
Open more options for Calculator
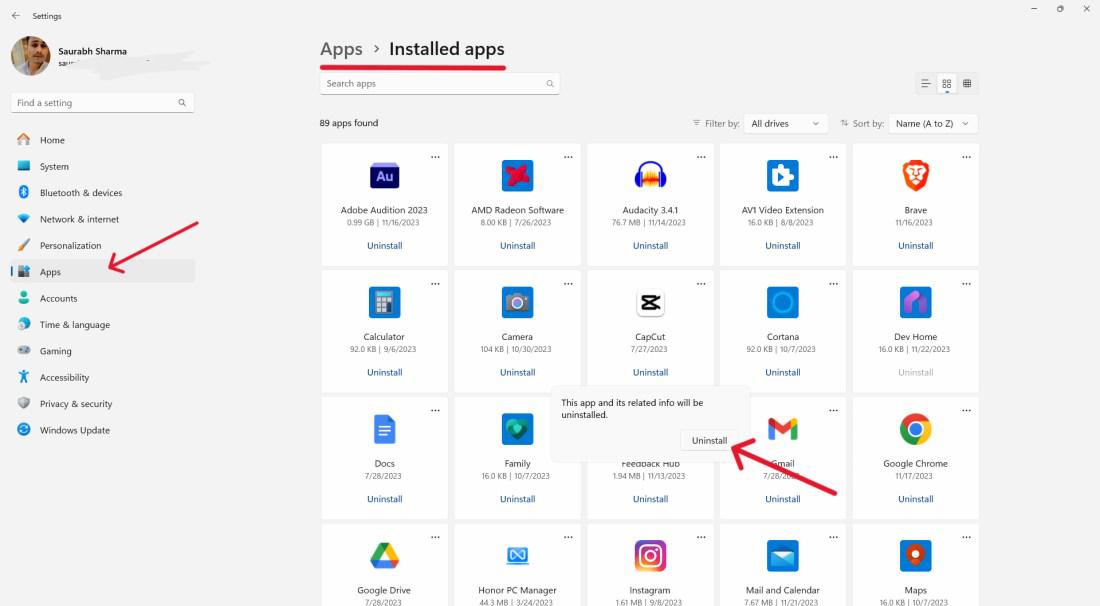(x=435, y=284)
